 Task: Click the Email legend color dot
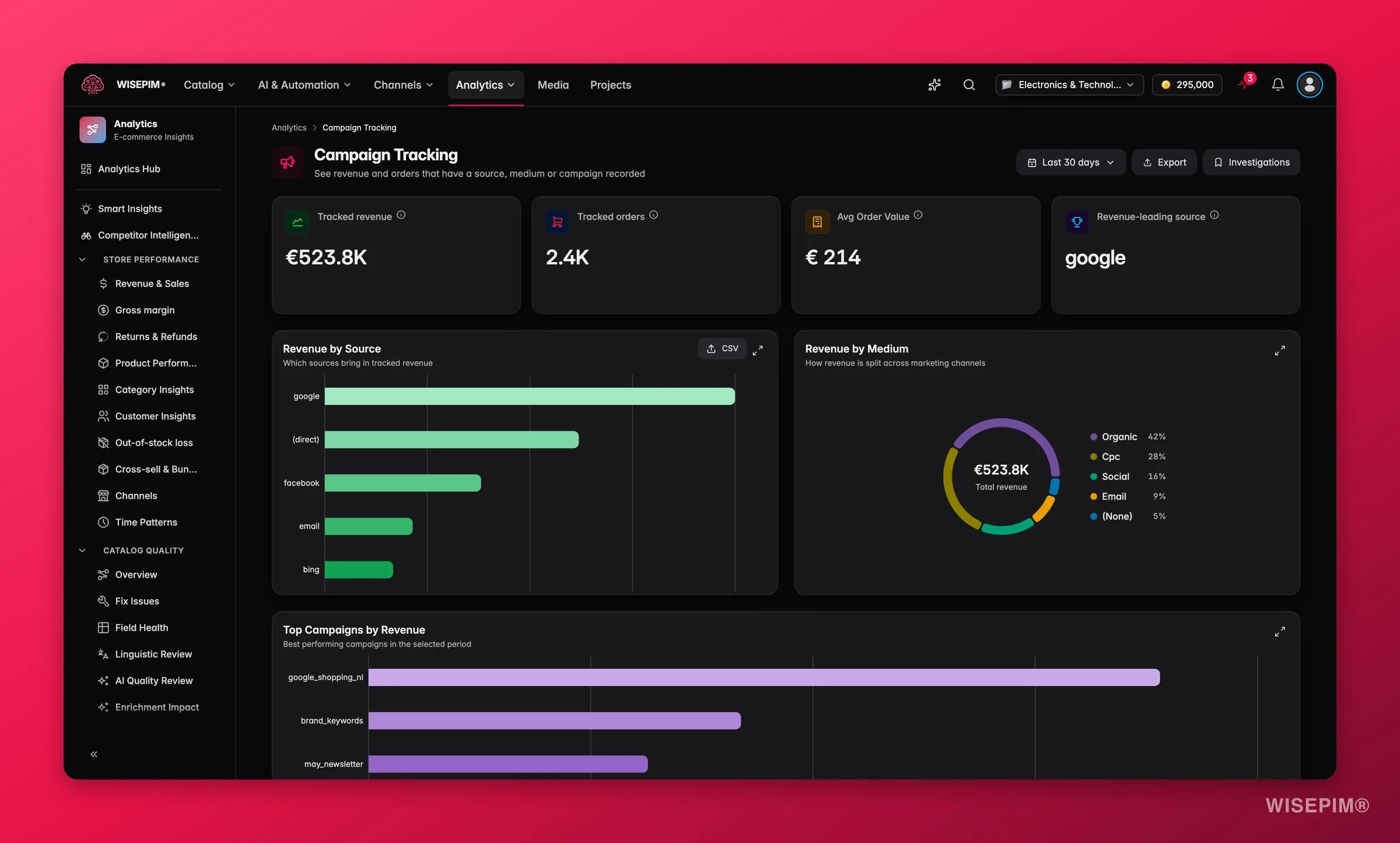click(x=1093, y=496)
